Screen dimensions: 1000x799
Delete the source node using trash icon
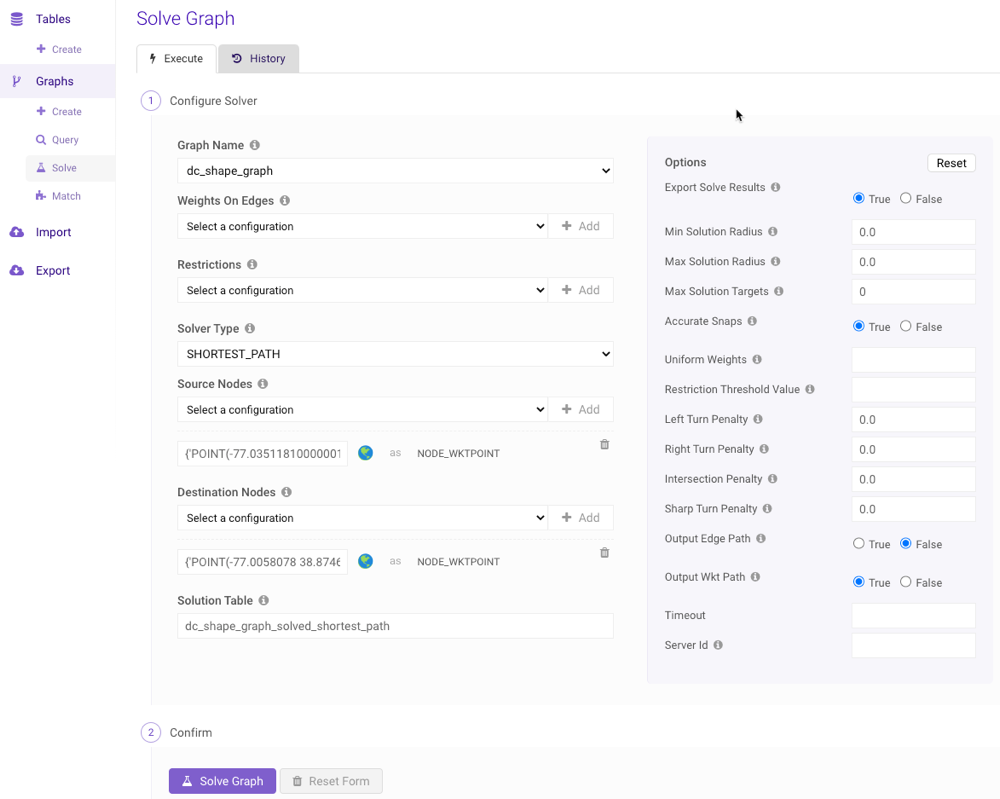click(x=604, y=444)
